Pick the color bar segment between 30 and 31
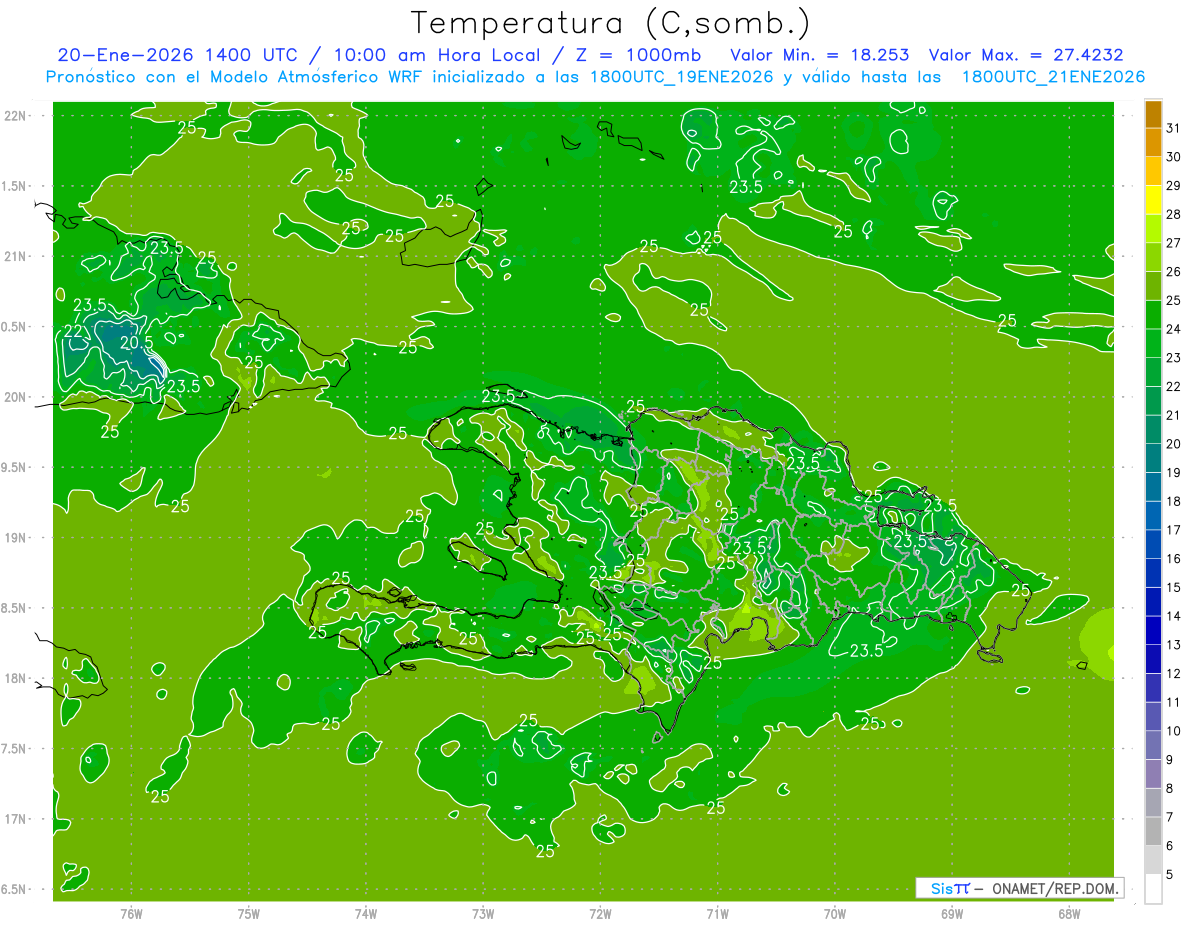1200x927 pixels. click(1153, 142)
